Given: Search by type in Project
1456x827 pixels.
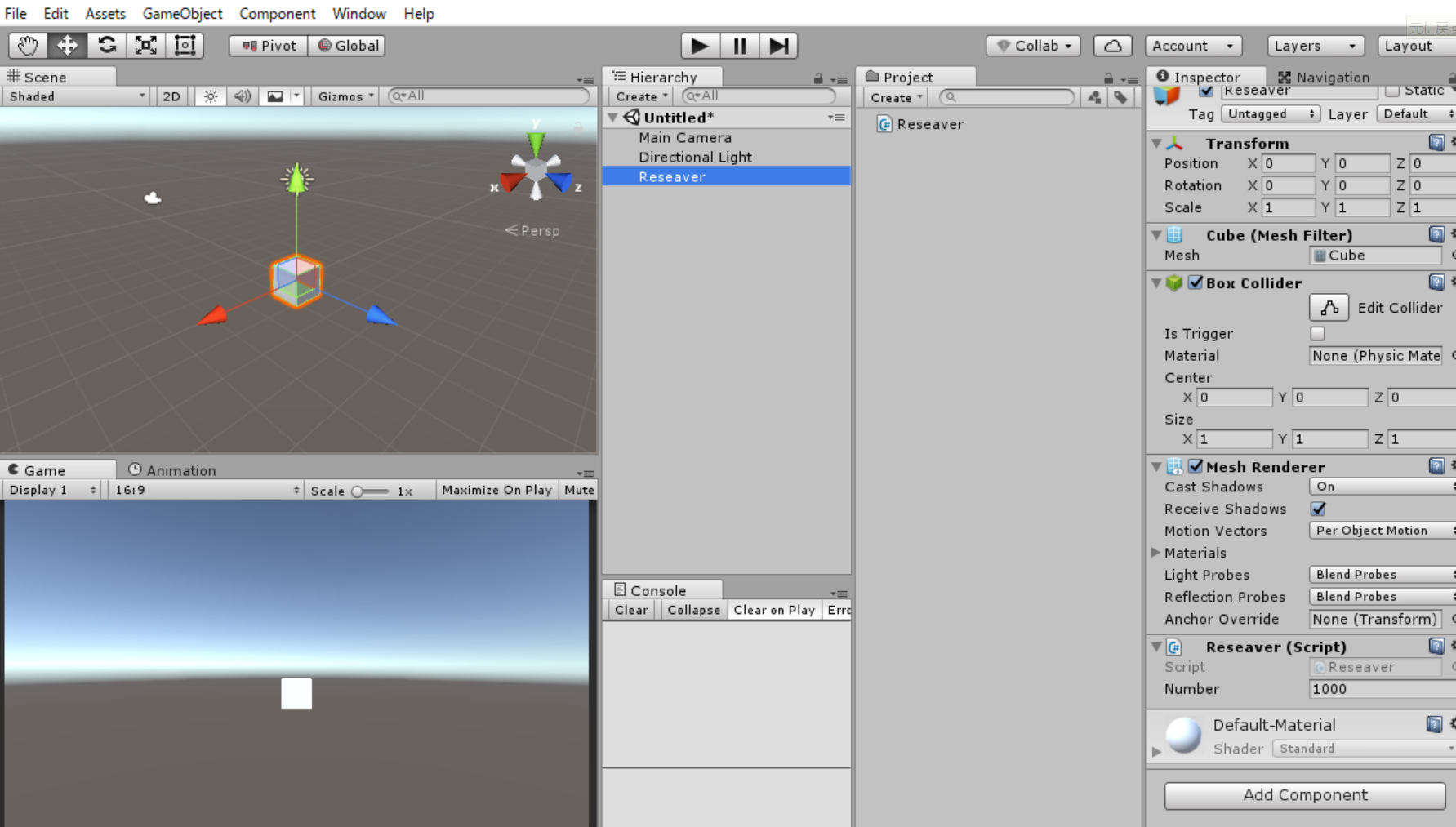Looking at the screenshot, I should [1094, 97].
